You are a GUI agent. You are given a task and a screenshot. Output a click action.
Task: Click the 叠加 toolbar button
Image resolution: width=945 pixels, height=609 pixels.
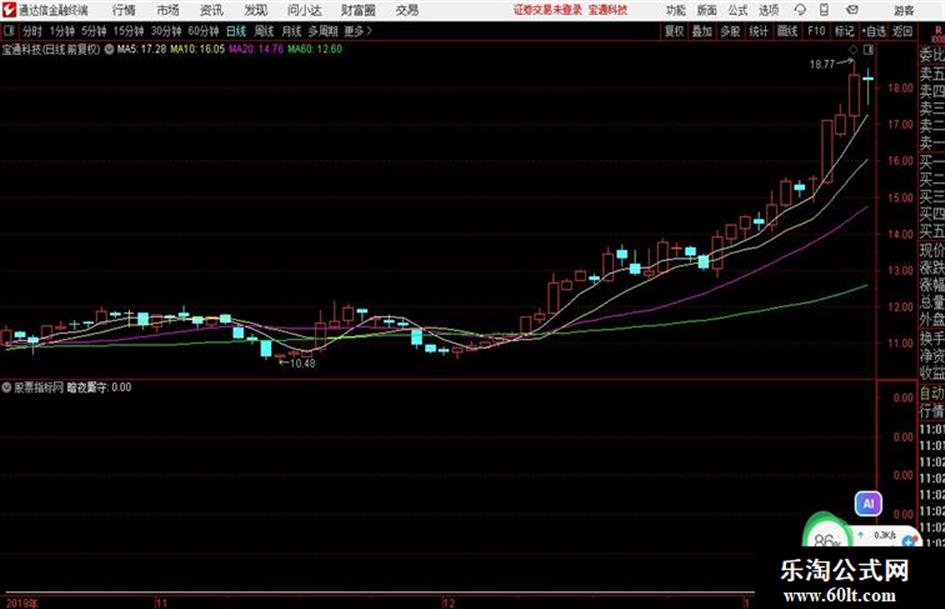click(702, 31)
